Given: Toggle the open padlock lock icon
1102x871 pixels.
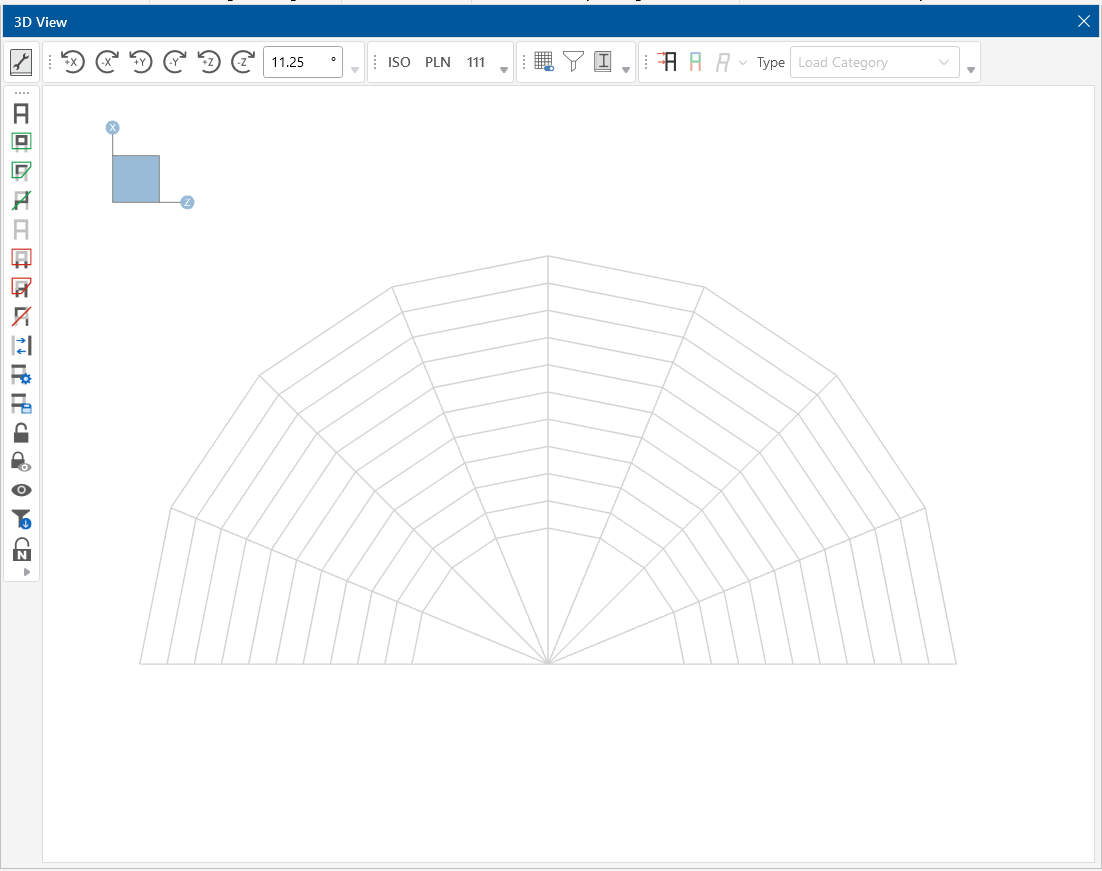Looking at the screenshot, I should click(21, 433).
